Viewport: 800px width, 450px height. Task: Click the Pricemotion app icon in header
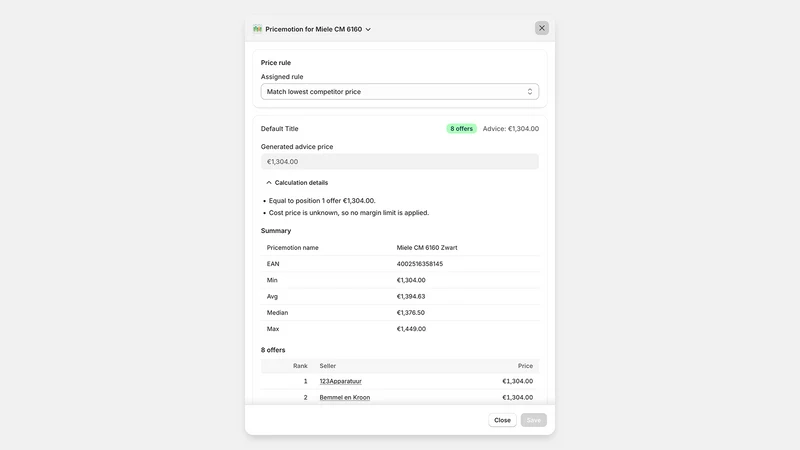pos(257,29)
